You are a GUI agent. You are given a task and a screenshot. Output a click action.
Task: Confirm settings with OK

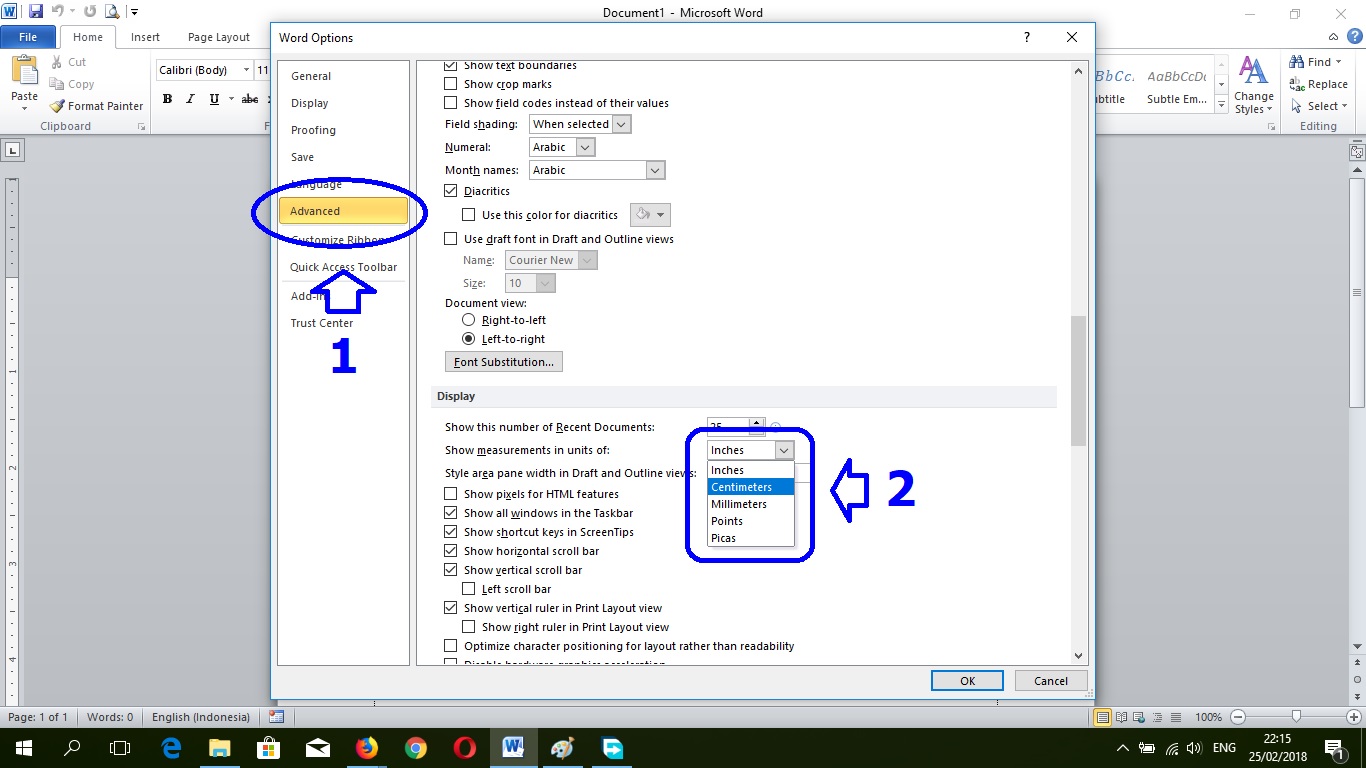tap(966, 680)
